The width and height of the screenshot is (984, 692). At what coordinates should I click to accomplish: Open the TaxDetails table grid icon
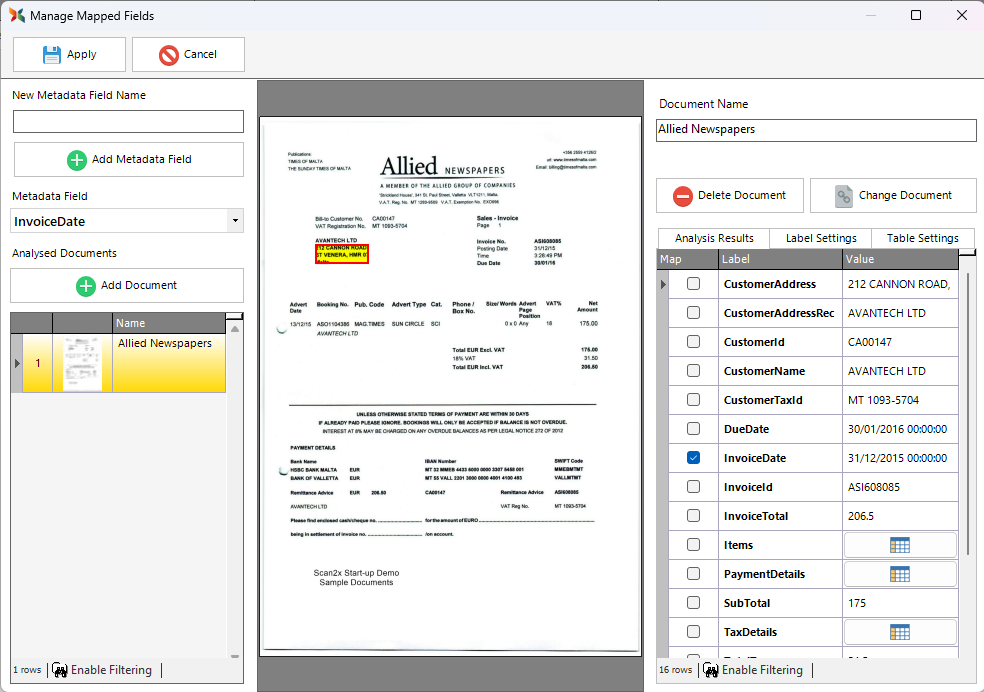coord(900,632)
